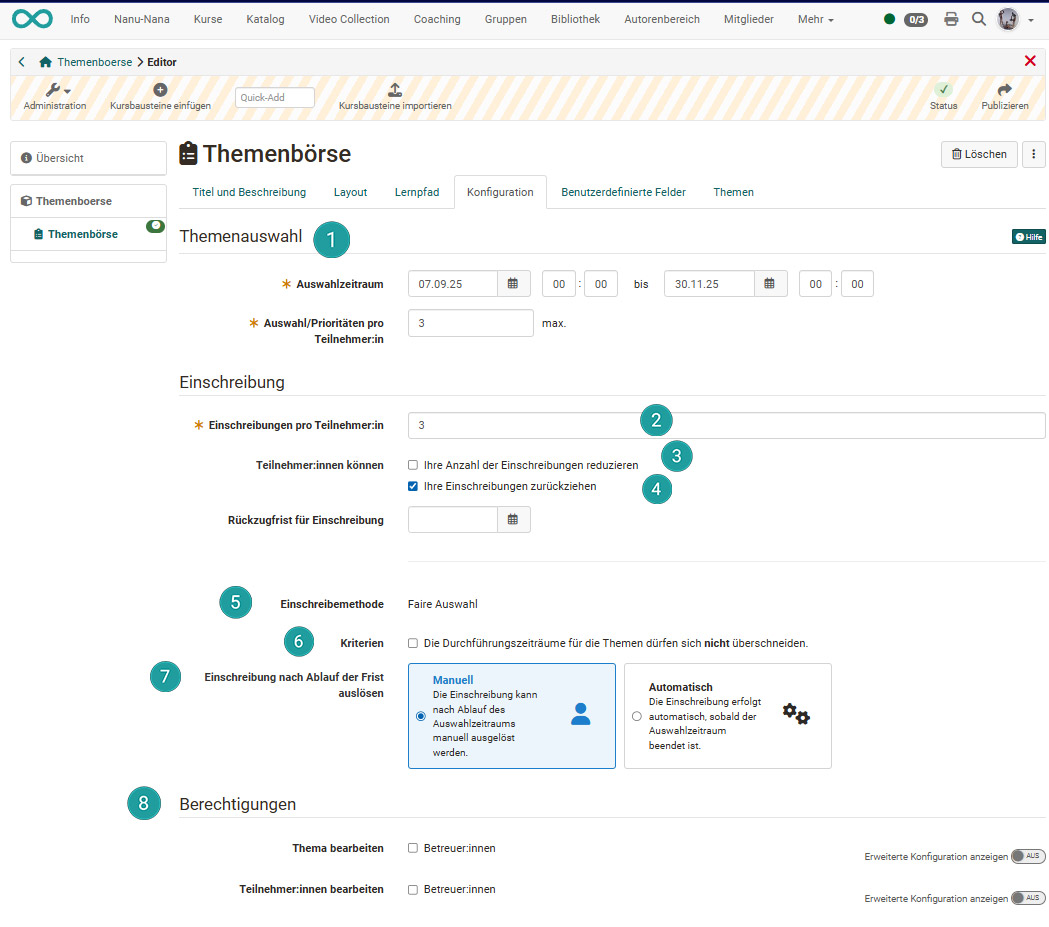Viewport: 1049px width, 927px height.
Task: Click the Quick-Add input field
Action: pyautogui.click(x=275, y=98)
